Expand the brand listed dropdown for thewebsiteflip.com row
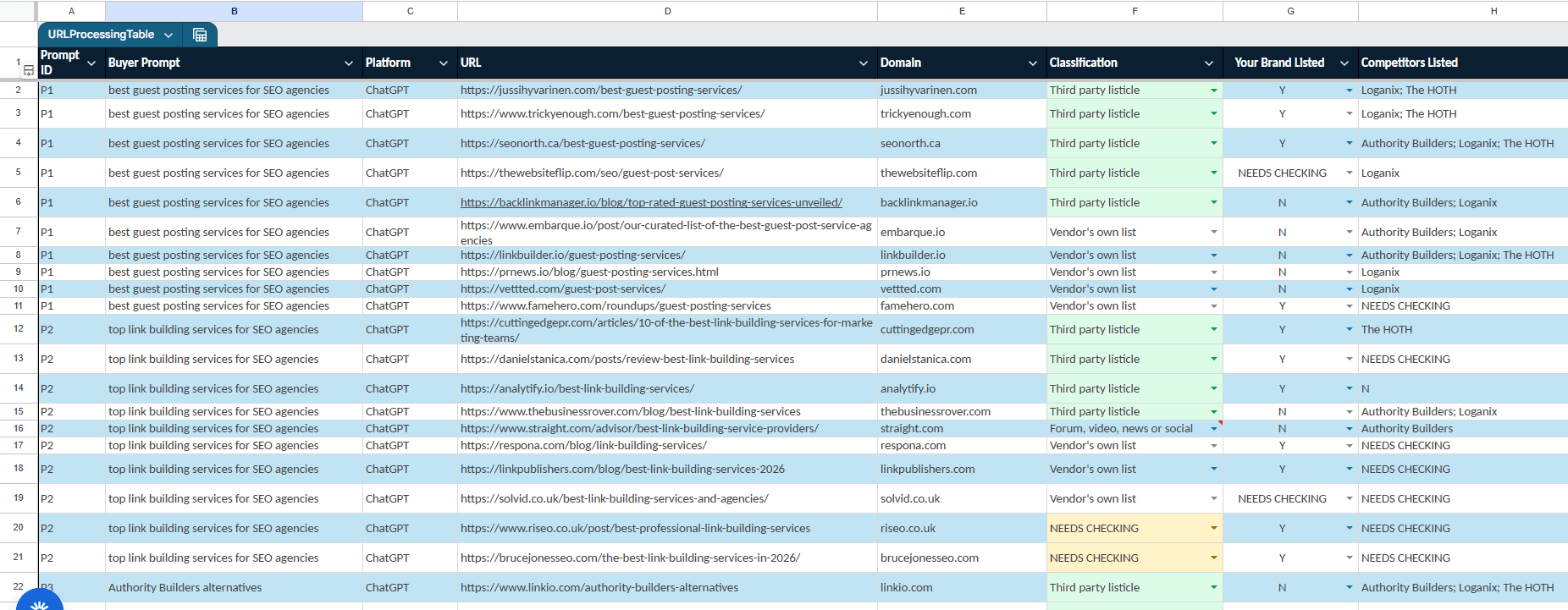 click(x=1350, y=173)
